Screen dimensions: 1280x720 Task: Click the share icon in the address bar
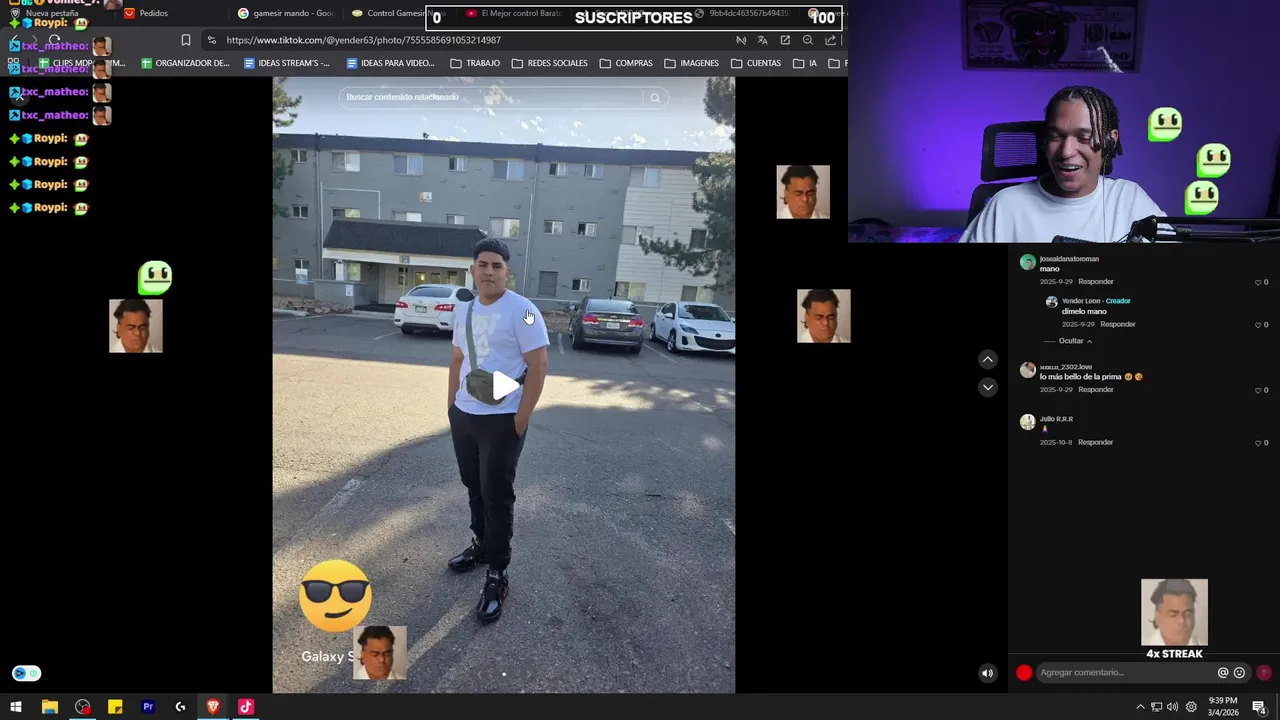[x=830, y=40]
